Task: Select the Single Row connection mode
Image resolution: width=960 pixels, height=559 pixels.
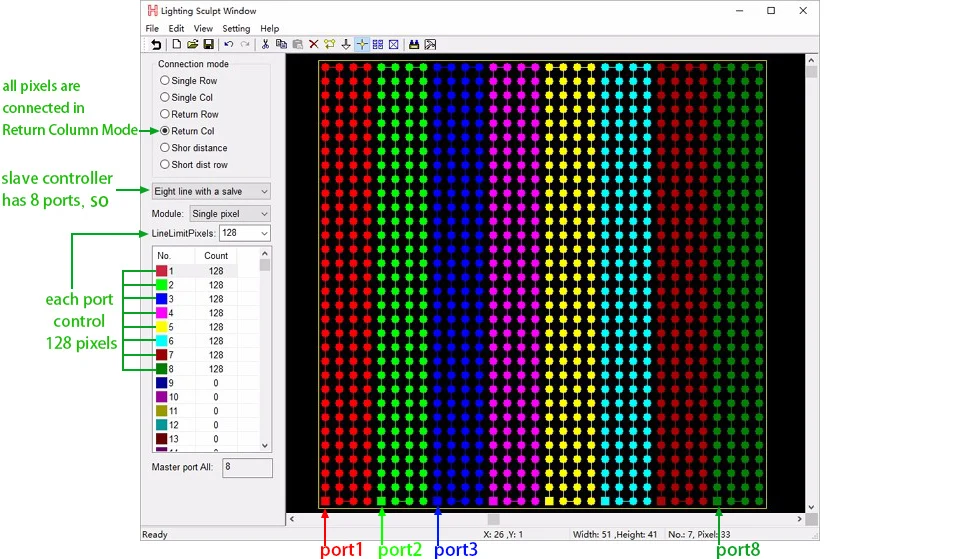Action: [165, 81]
